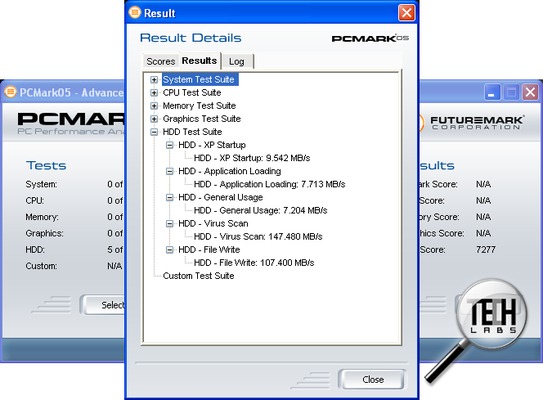Screen dimensions: 543x400
Task: Select the HDD - Application Loading parent row
Action: pyautogui.click(x=230, y=171)
